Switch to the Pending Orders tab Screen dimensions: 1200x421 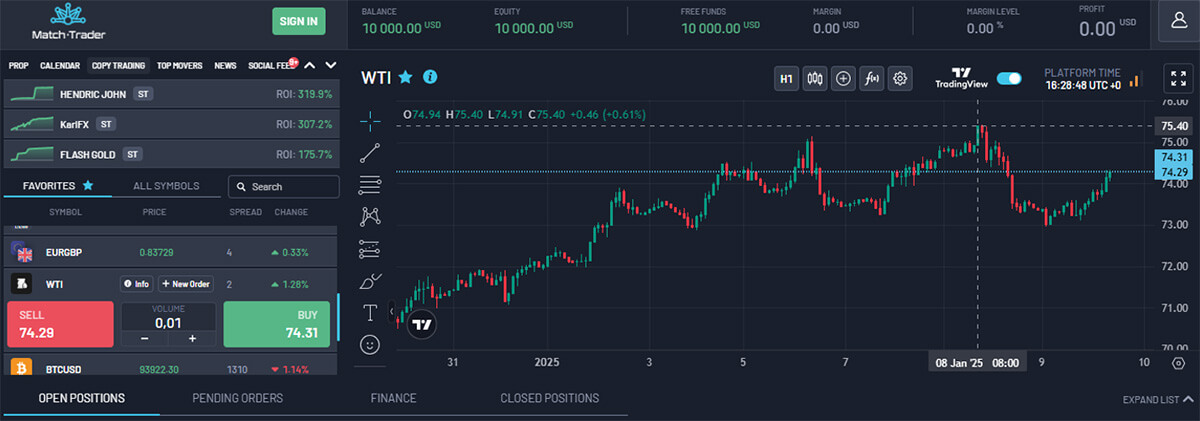237,398
